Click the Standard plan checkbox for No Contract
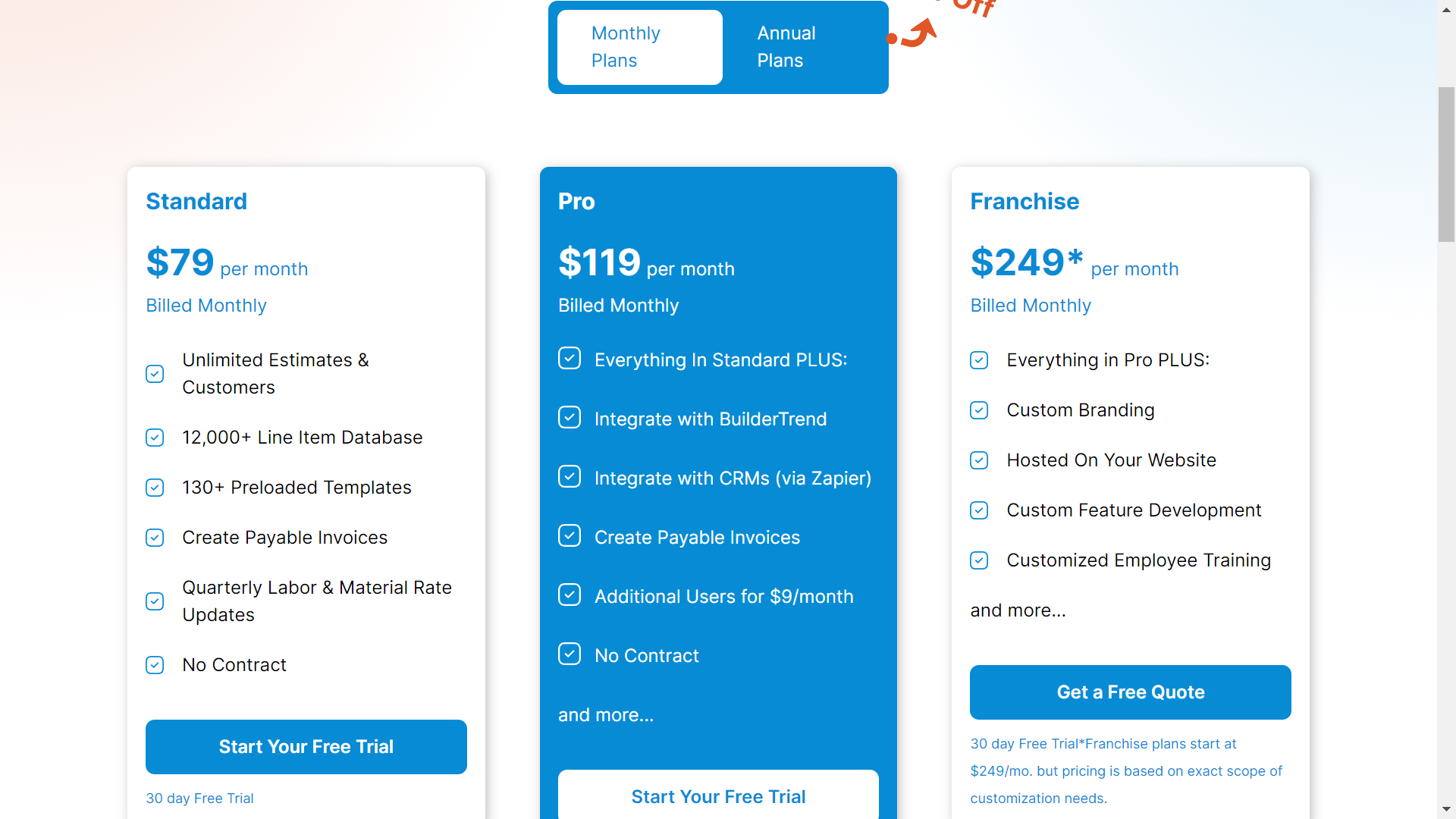1456x819 pixels. pos(155,664)
